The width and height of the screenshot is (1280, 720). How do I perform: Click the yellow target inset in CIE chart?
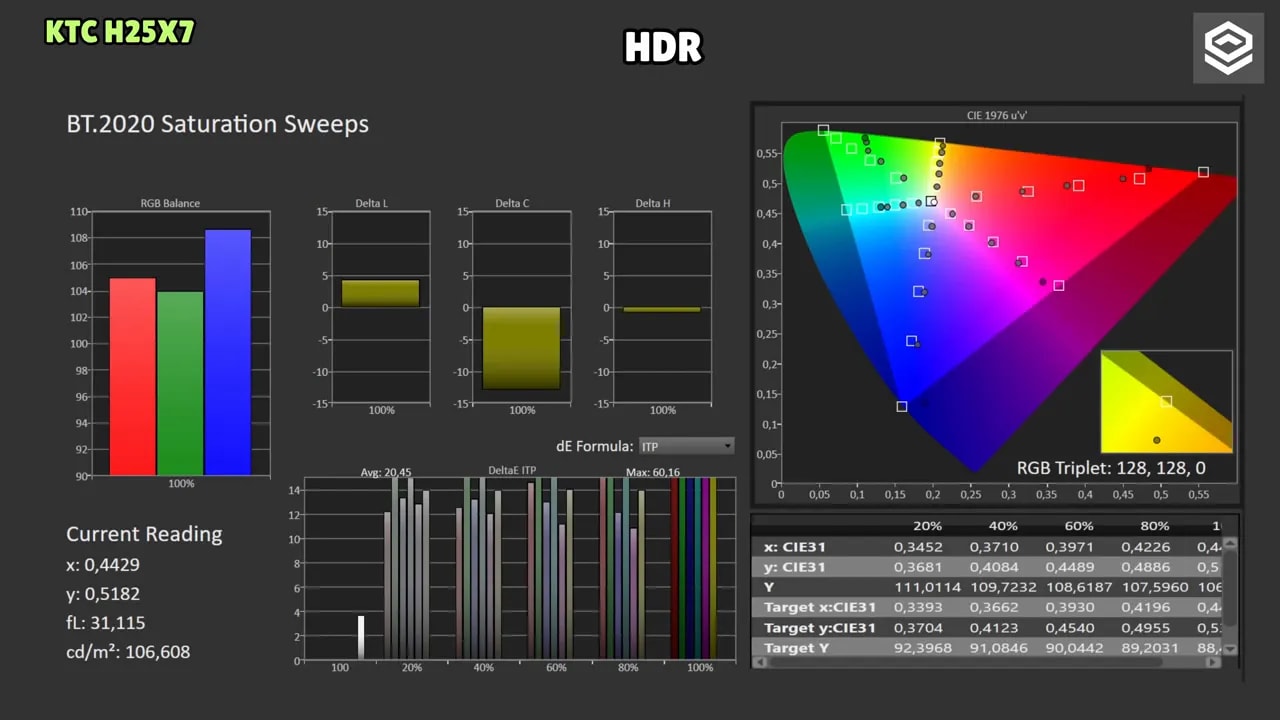[x=1166, y=401]
